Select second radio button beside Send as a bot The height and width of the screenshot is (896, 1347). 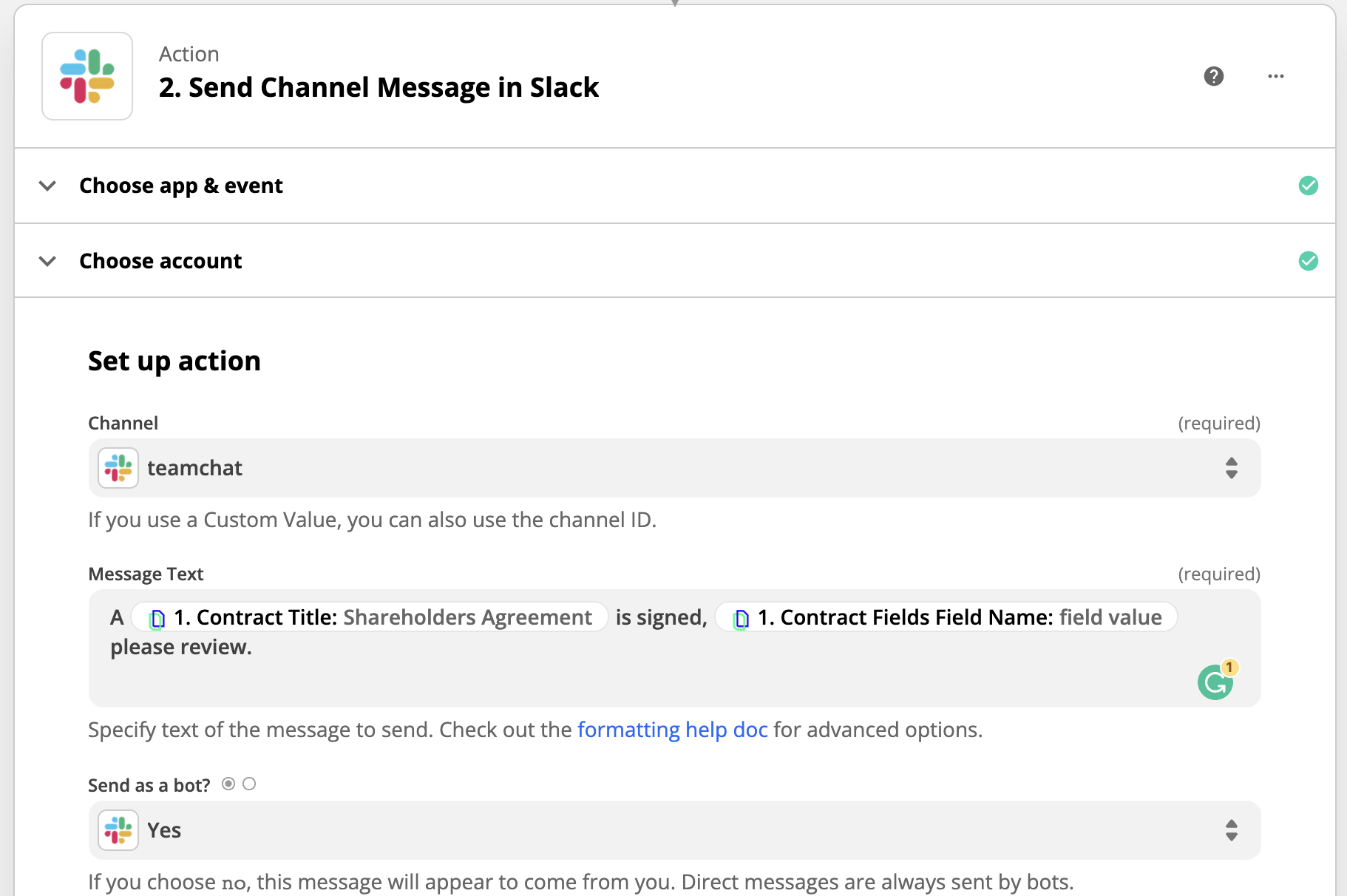pyautogui.click(x=249, y=784)
